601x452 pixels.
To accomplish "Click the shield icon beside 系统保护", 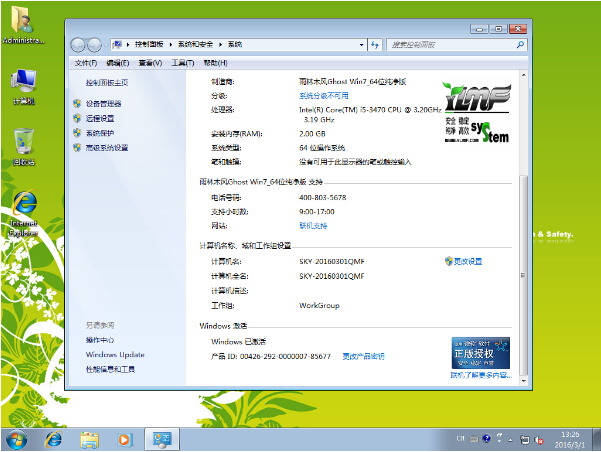I will 77,133.
